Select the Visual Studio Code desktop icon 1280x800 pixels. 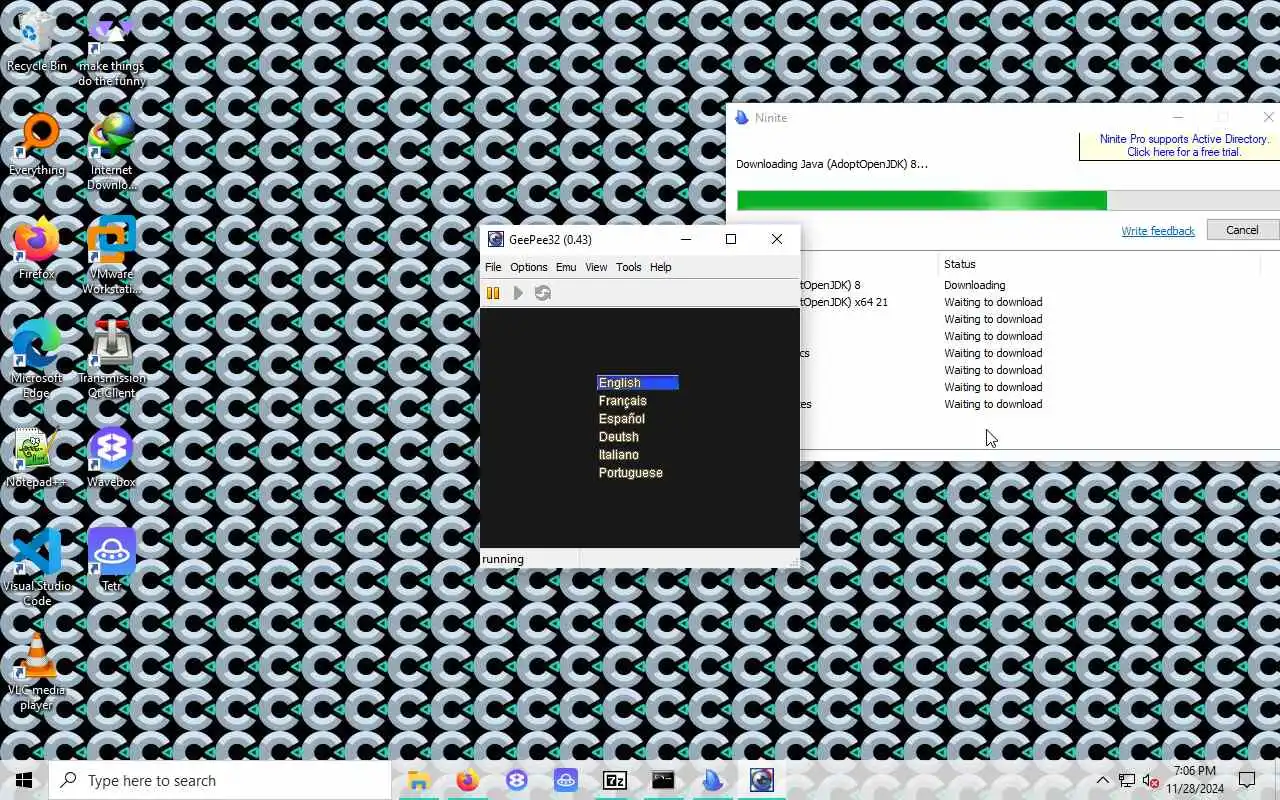point(37,569)
